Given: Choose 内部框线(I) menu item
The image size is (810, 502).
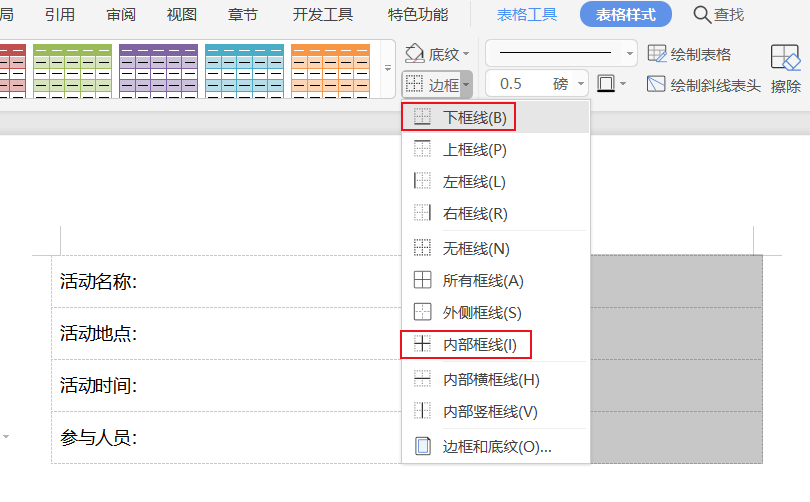Looking at the screenshot, I should 495,344.
